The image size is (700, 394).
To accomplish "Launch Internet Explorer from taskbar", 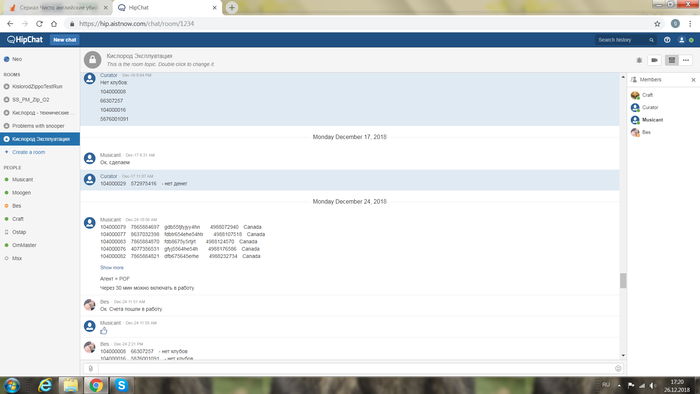I will (45, 385).
